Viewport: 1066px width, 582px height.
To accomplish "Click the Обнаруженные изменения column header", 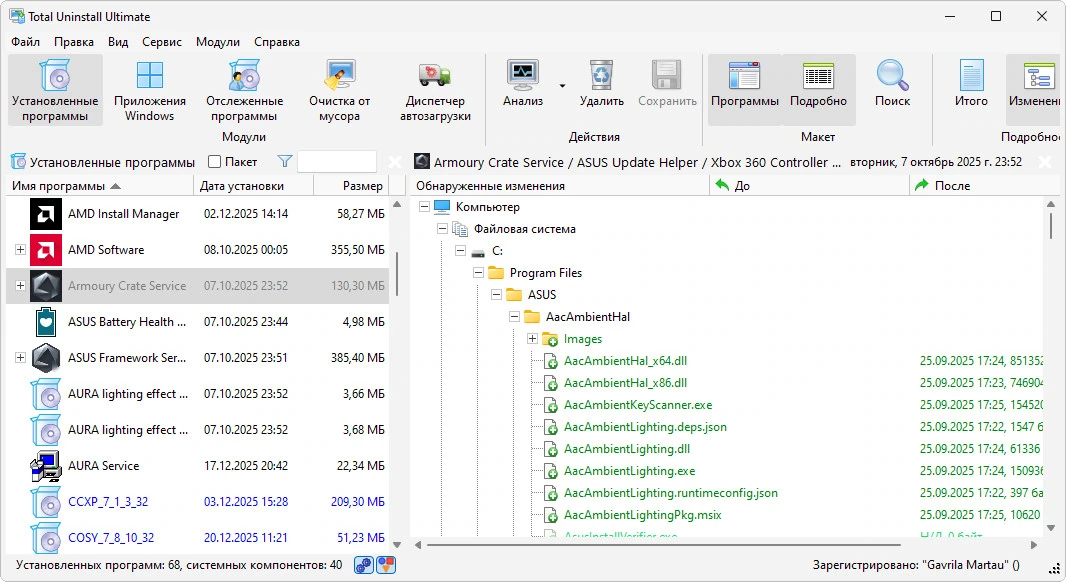I will [x=560, y=186].
